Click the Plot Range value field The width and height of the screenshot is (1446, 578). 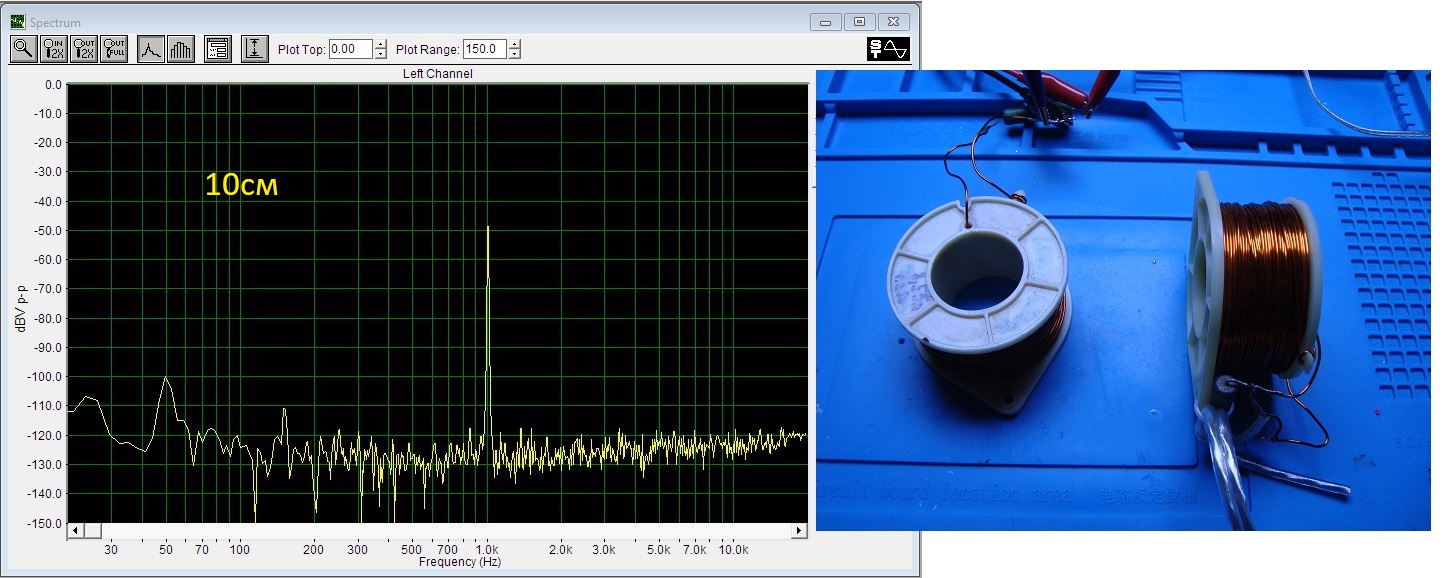tap(485, 48)
